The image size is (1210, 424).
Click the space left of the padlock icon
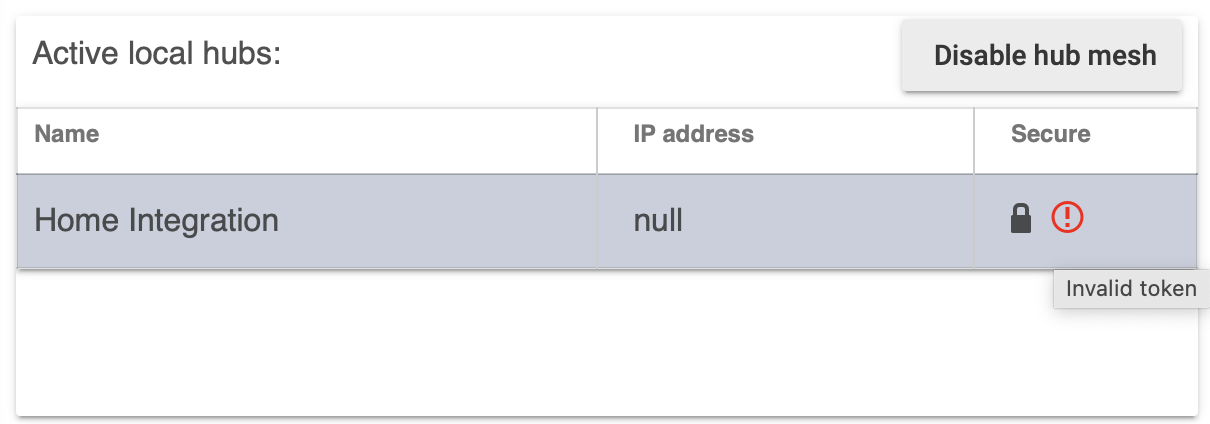pos(992,220)
